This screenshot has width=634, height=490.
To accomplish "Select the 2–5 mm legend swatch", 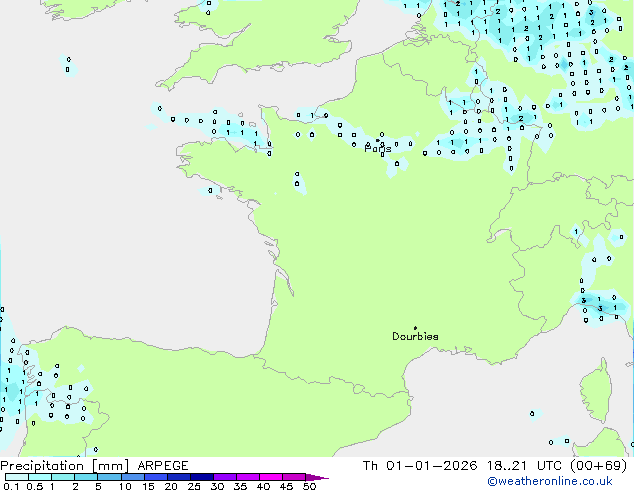I will (x=86, y=477).
